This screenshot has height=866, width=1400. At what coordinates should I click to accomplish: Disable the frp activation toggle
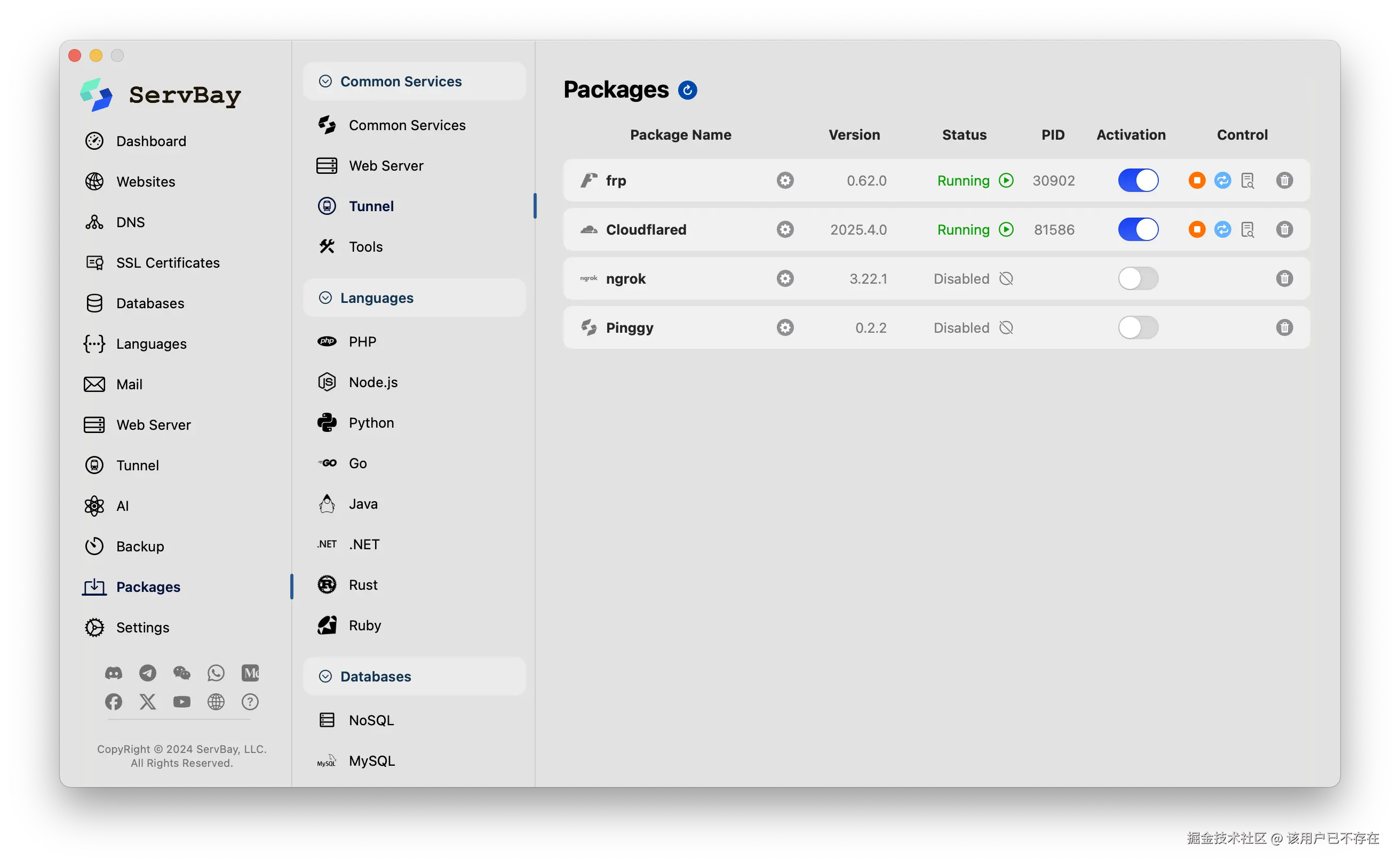[x=1138, y=180]
